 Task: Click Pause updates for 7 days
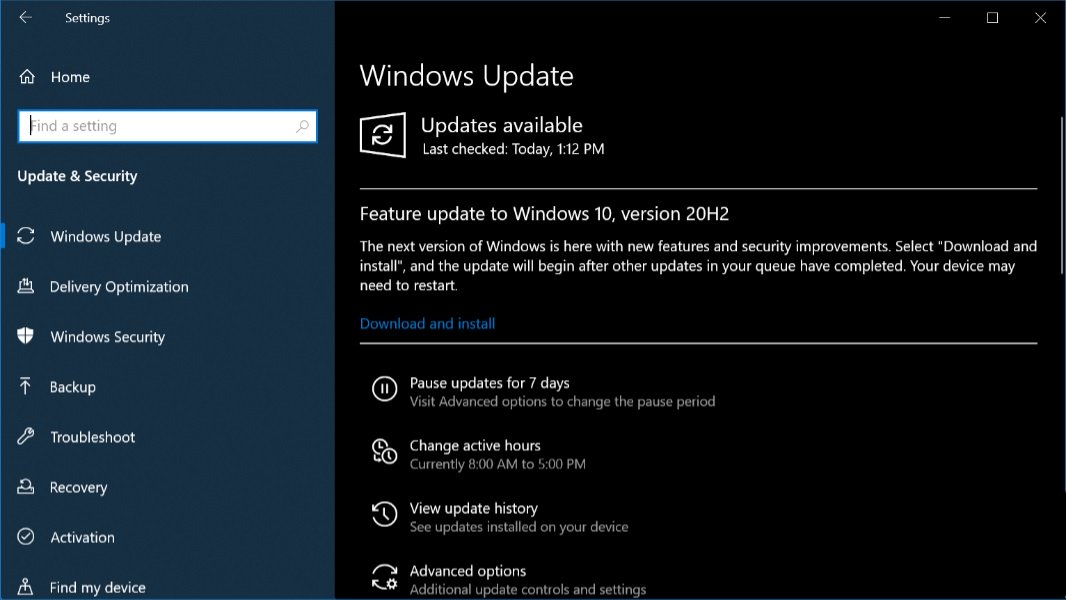(489, 383)
